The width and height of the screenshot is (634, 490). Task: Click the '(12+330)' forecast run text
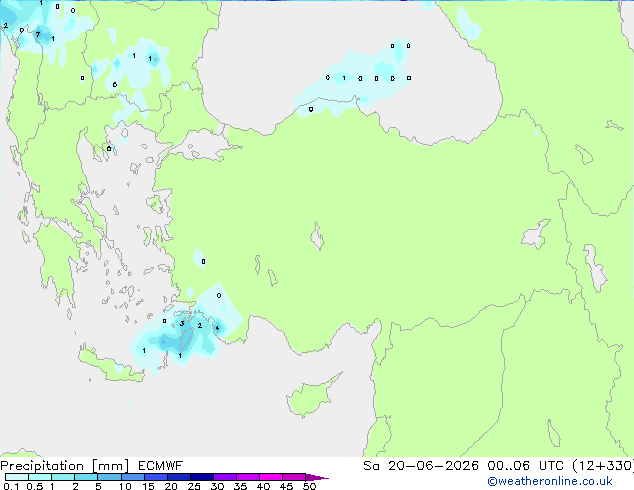[603, 466]
